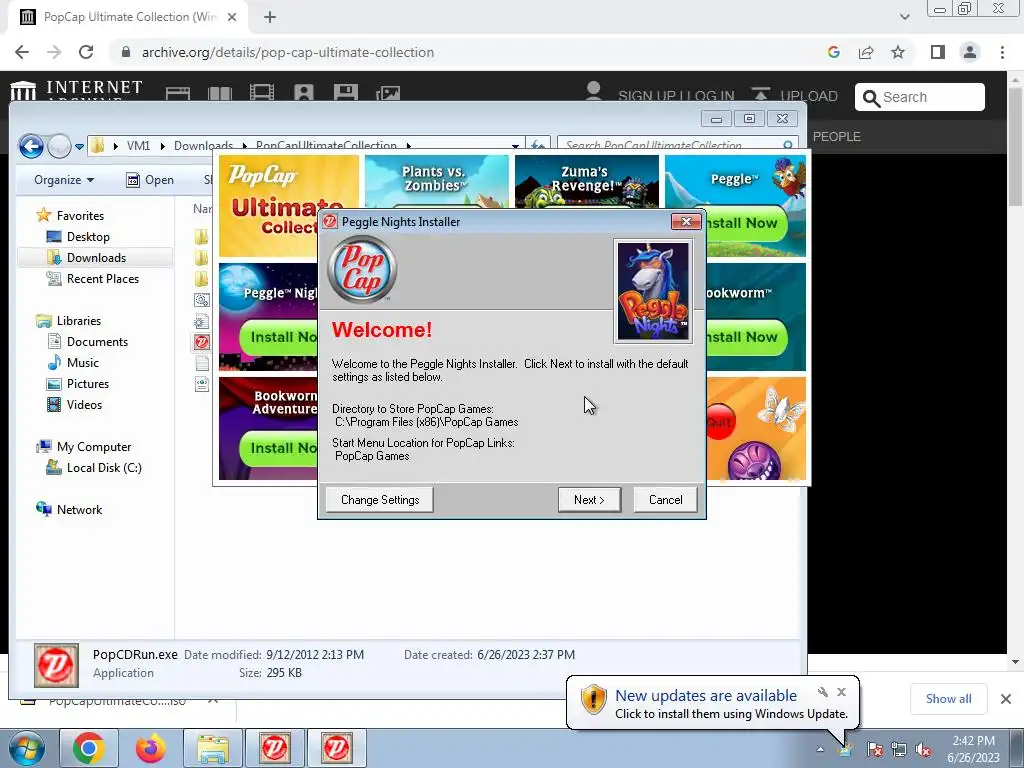The height and width of the screenshot is (768, 1024).
Task: Click Downloads in the Explorer address path
Action: point(203,146)
